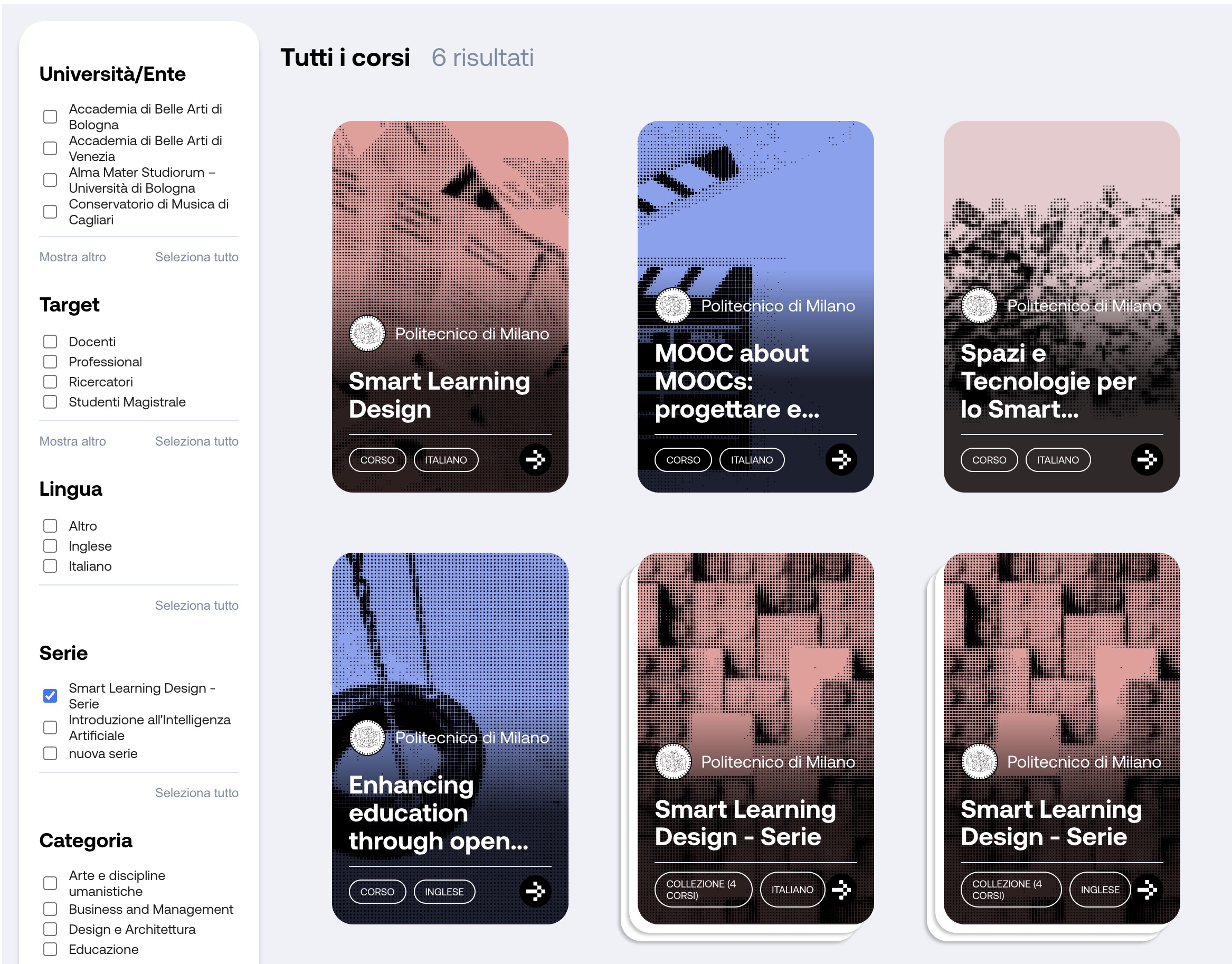This screenshot has height=964, width=1232.
Task: Click ITALIANO tag on Smart Learning Design card
Action: pos(446,460)
